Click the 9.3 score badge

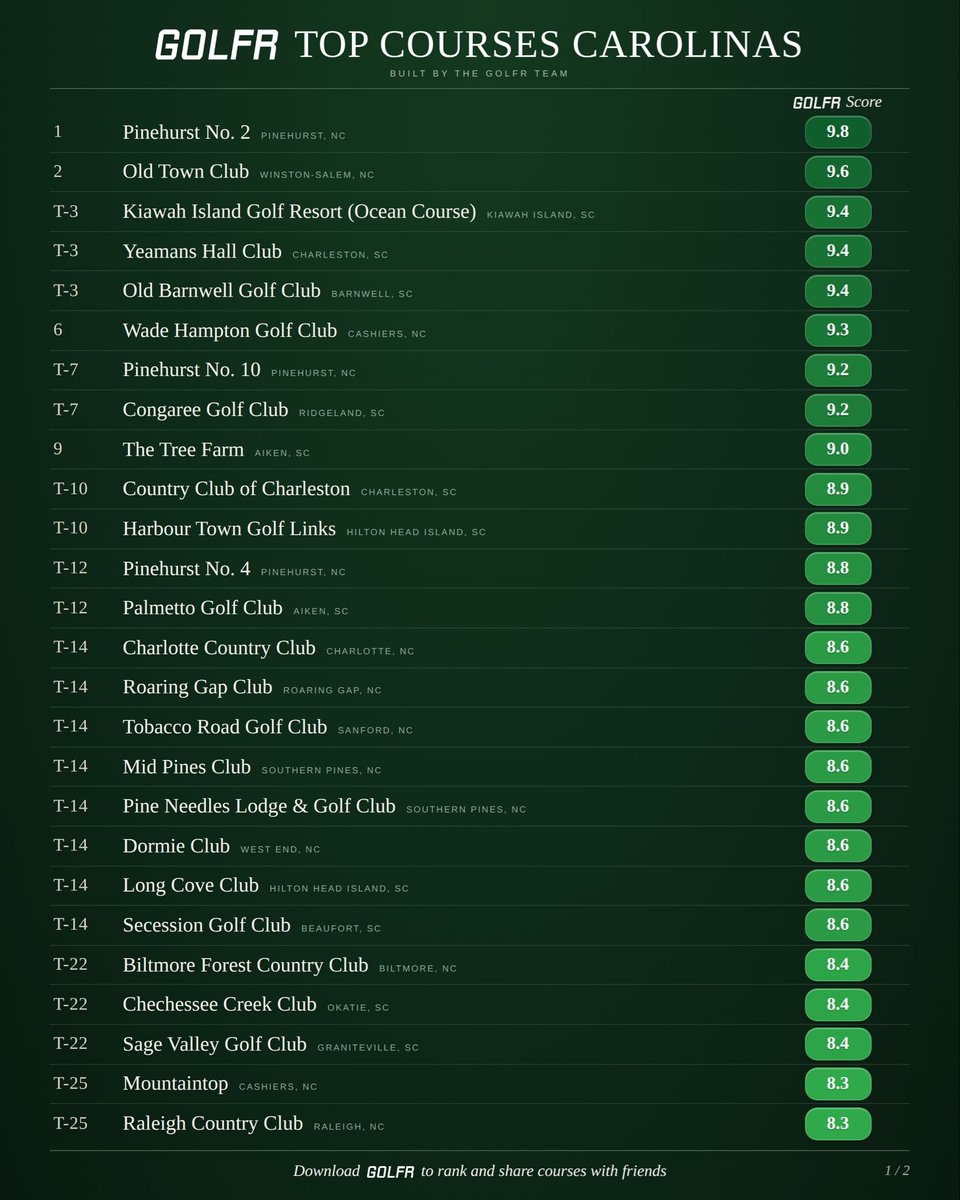tap(838, 330)
